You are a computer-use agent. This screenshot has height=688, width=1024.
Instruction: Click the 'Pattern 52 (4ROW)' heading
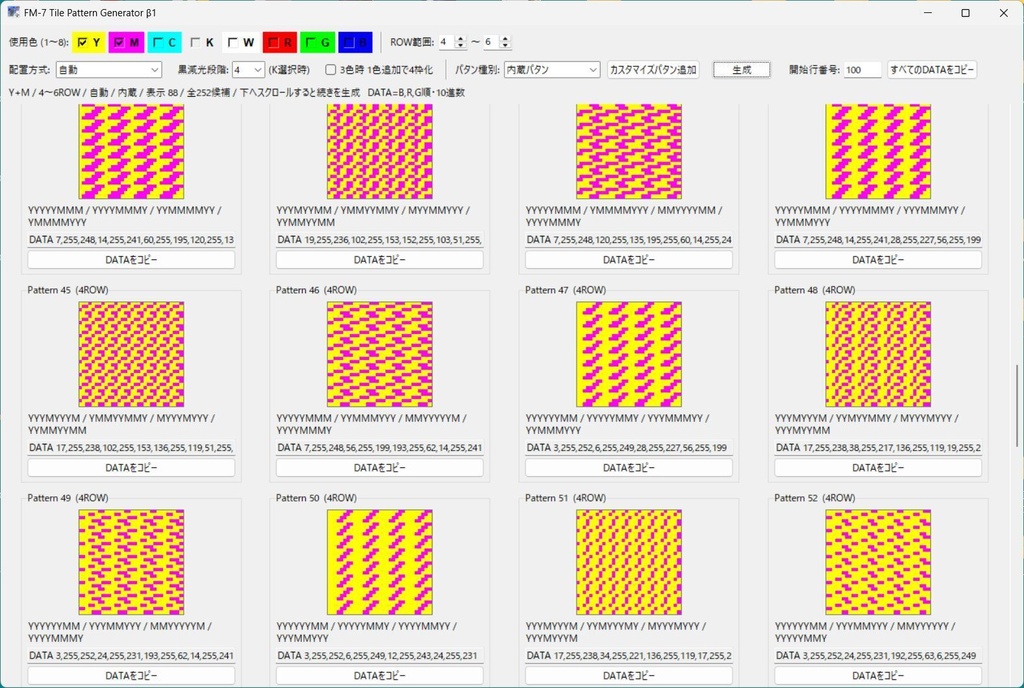point(814,498)
